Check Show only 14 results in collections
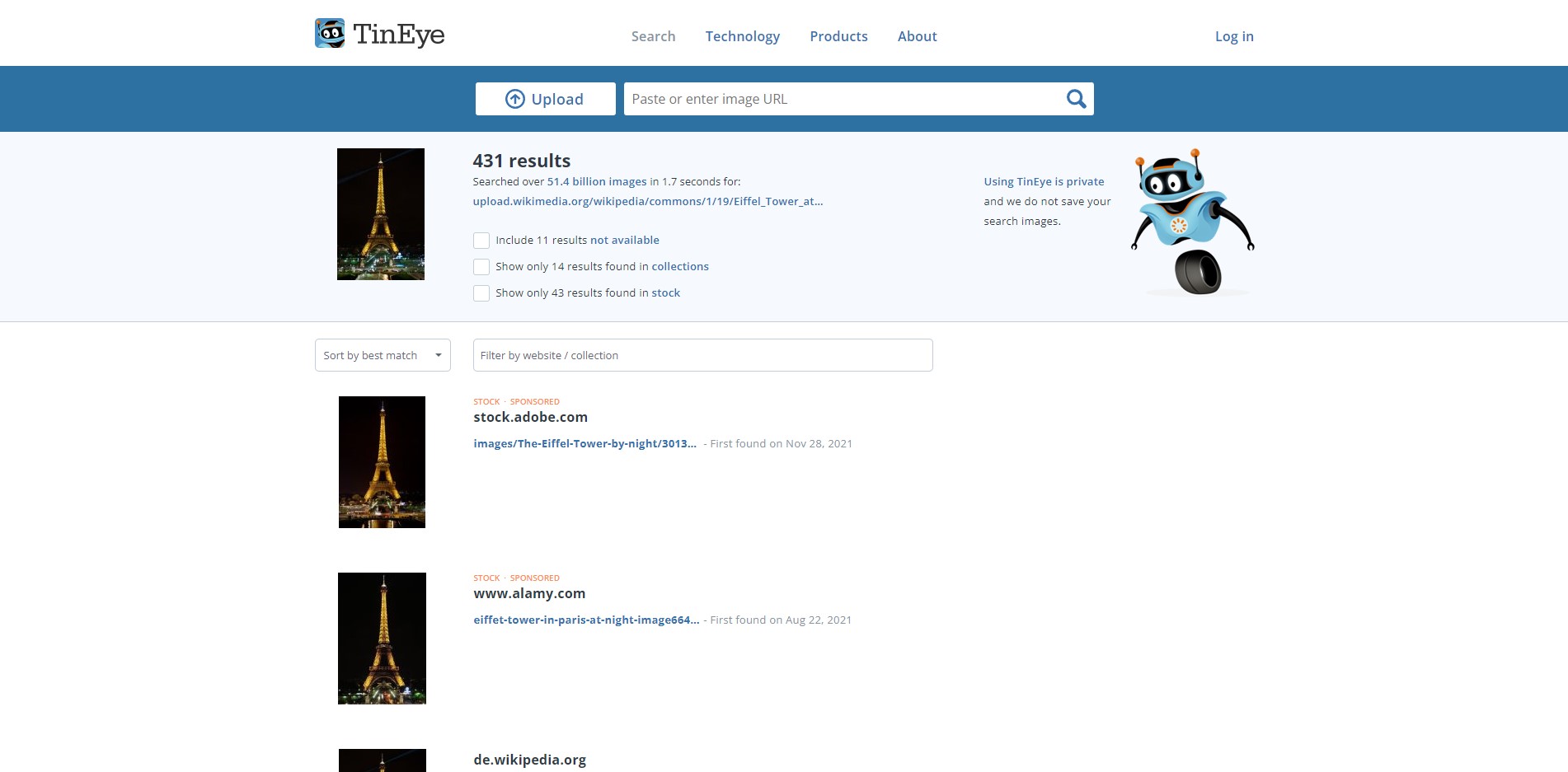1568x772 pixels. click(481, 267)
